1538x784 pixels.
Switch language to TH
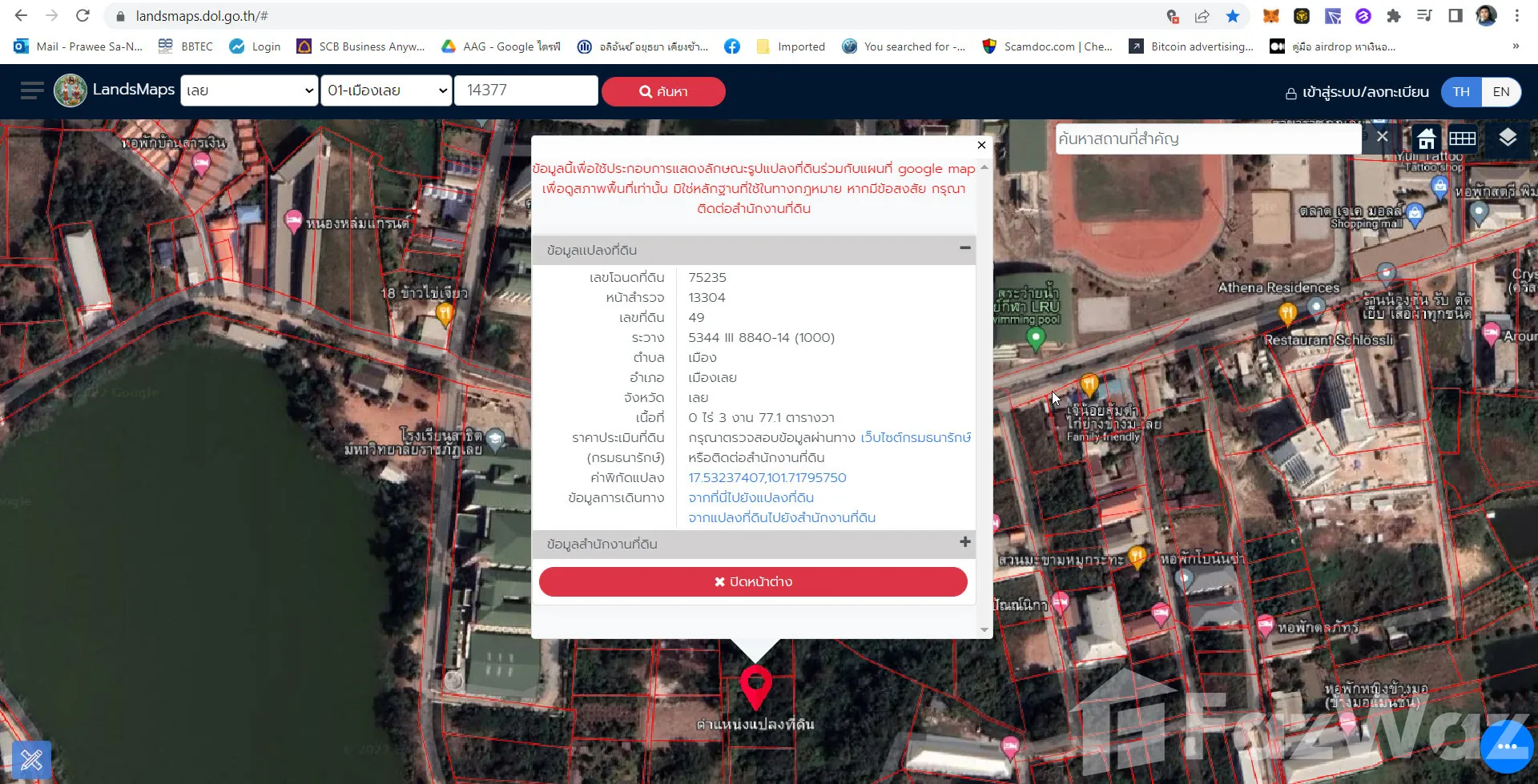(1461, 91)
